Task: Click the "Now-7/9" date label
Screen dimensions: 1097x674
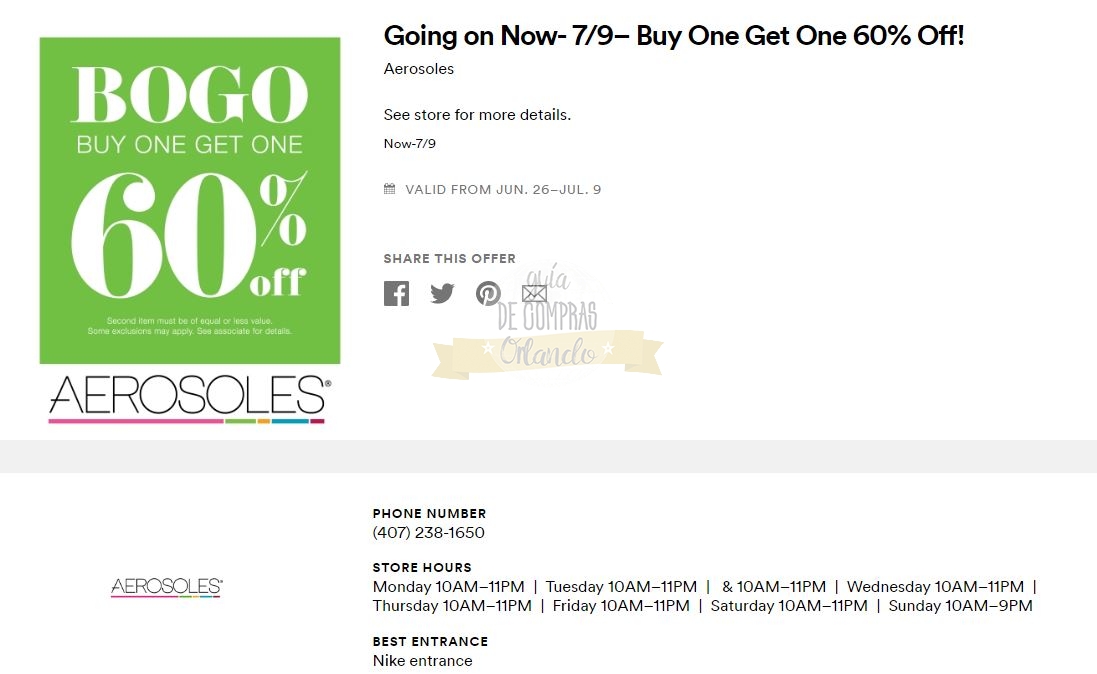Action: point(409,144)
